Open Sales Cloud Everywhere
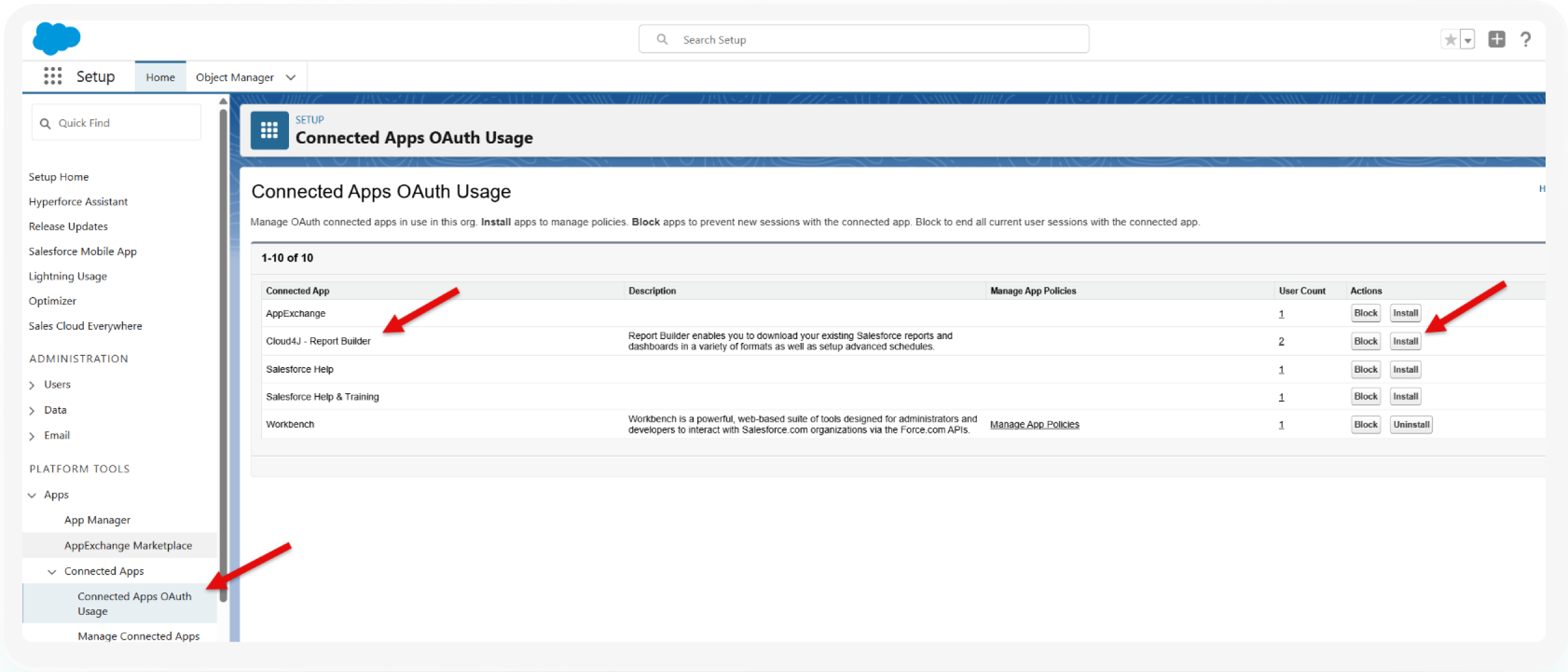Screen dimensions: 1568x672 click(x=85, y=326)
